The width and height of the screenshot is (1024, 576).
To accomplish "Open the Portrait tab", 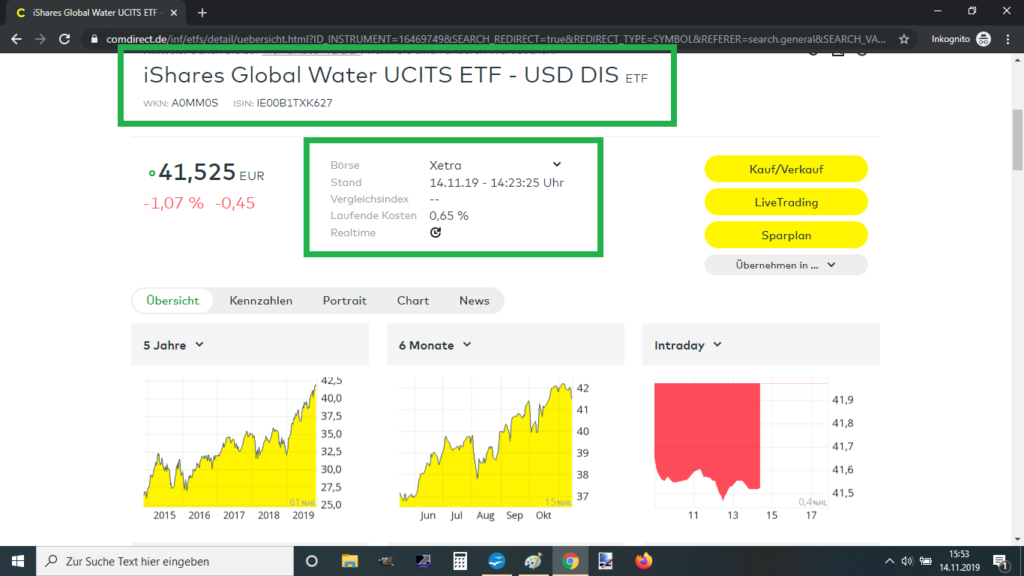I will [x=344, y=300].
